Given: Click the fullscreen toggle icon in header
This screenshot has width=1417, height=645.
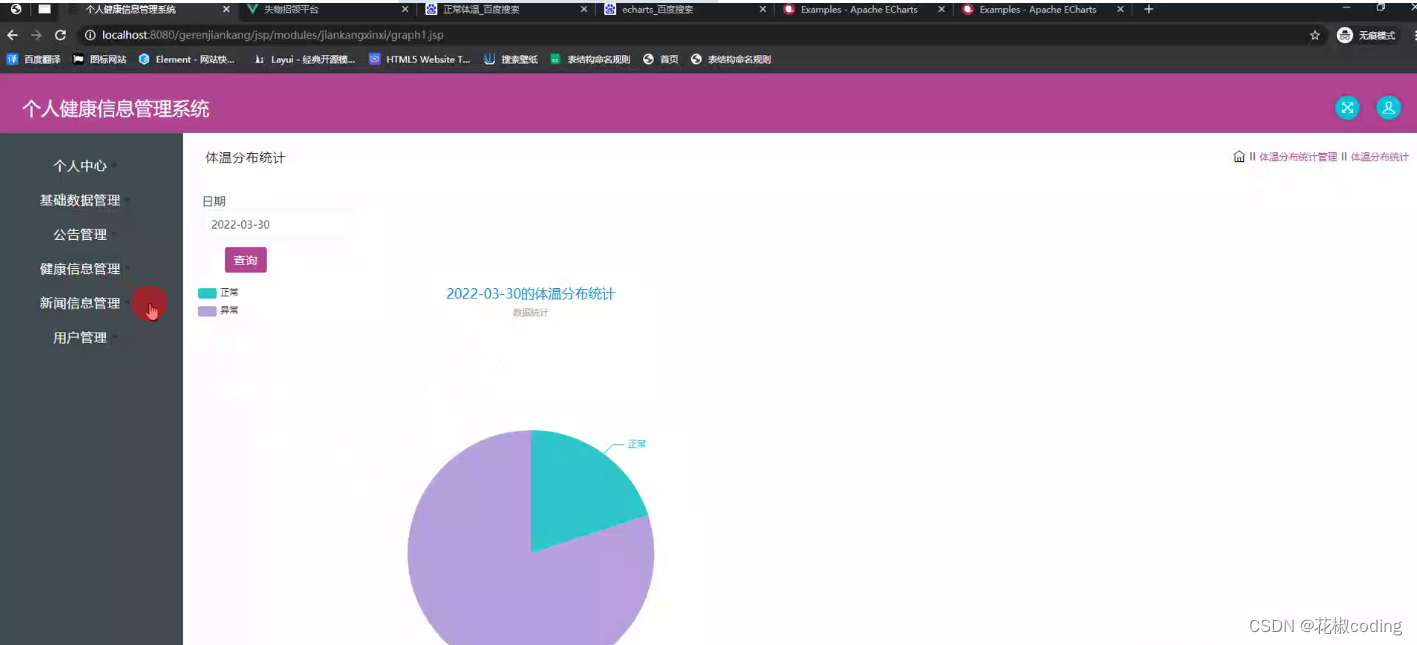Looking at the screenshot, I should [1347, 108].
